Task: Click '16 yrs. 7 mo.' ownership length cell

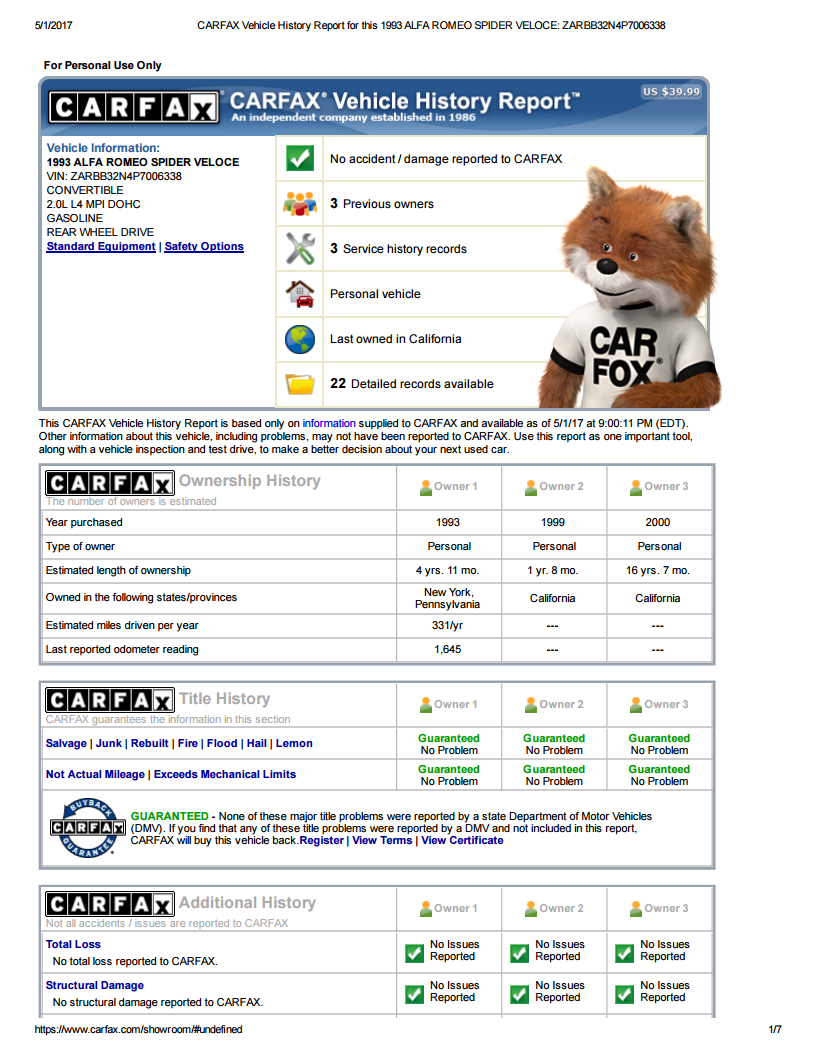Action: coord(658,570)
